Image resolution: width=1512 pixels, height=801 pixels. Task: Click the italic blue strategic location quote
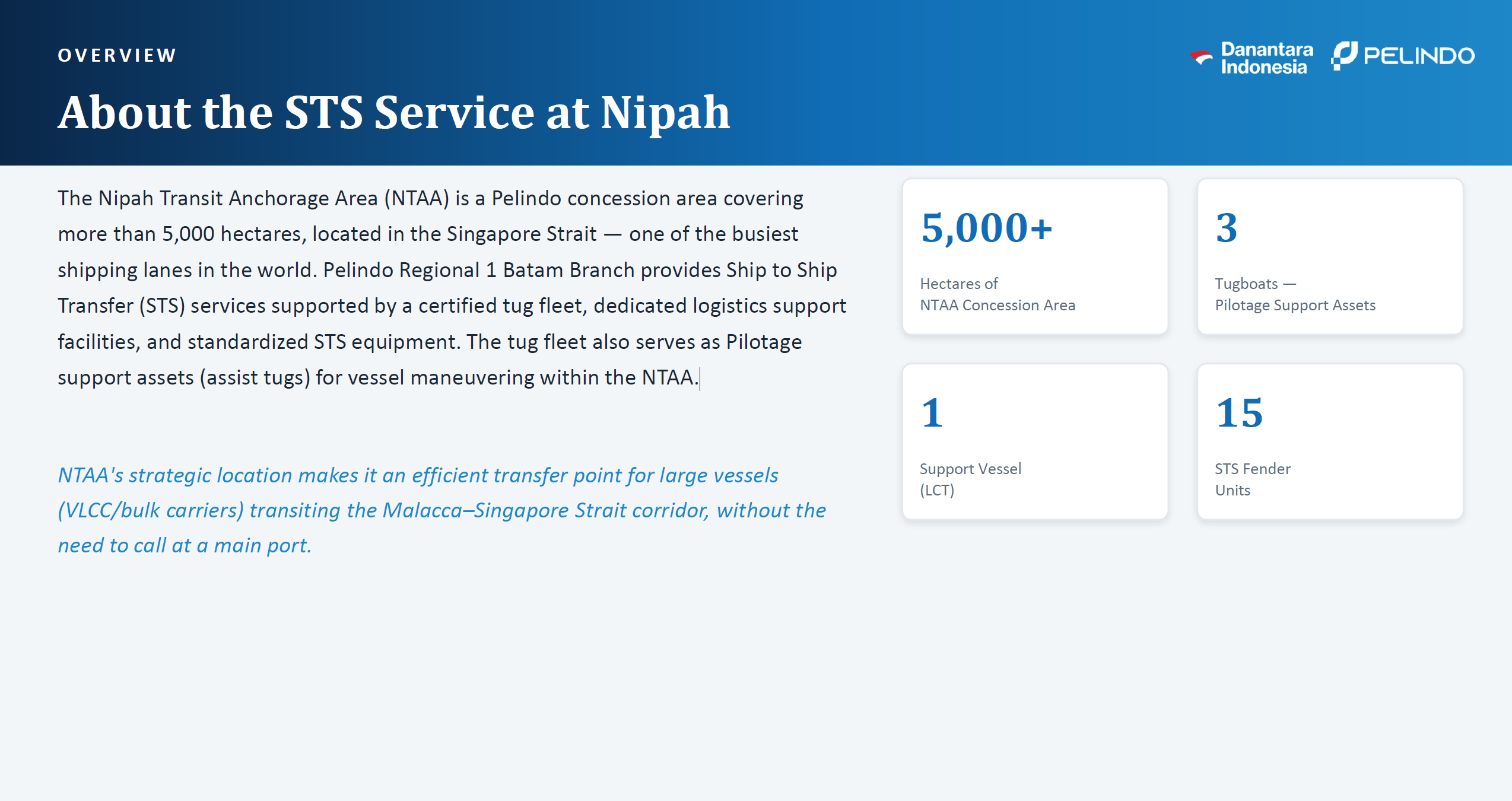441,510
